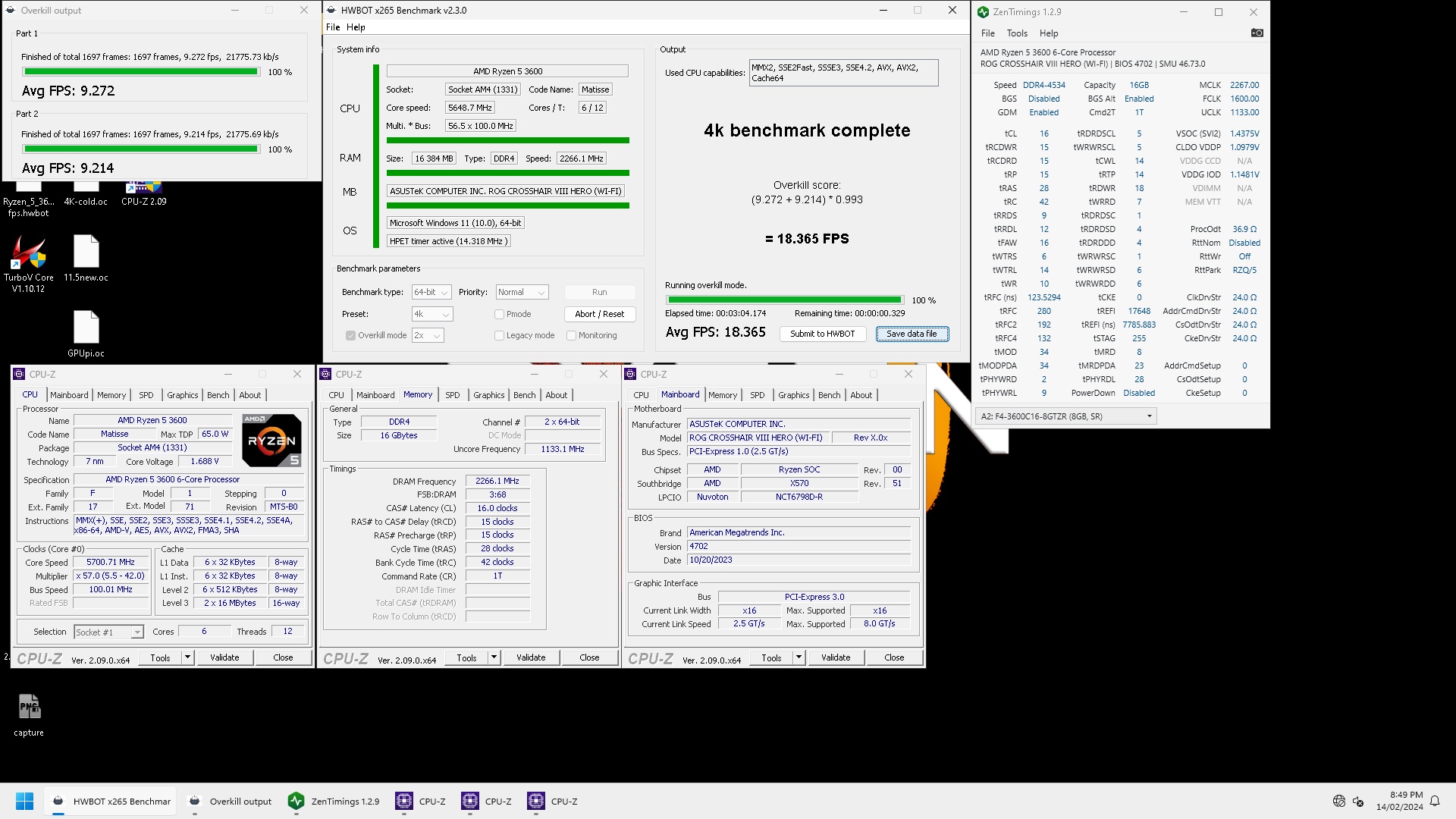Image resolution: width=1456 pixels, height=819 pixels.
Task: Open the Priority Normal dropdown
Action: click(522, 292)
